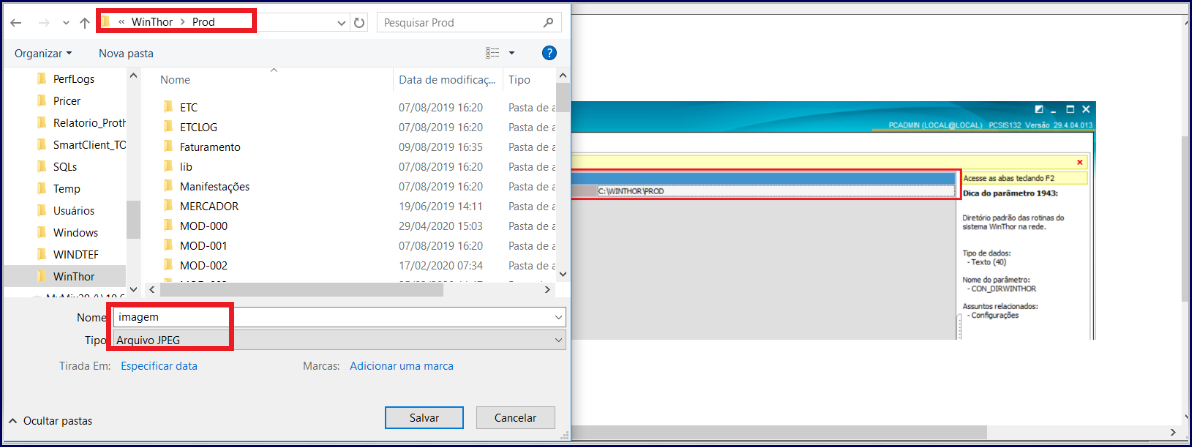1192x447 pixels.
Task: Open the Organizar menu
Action: coord(43,53)
